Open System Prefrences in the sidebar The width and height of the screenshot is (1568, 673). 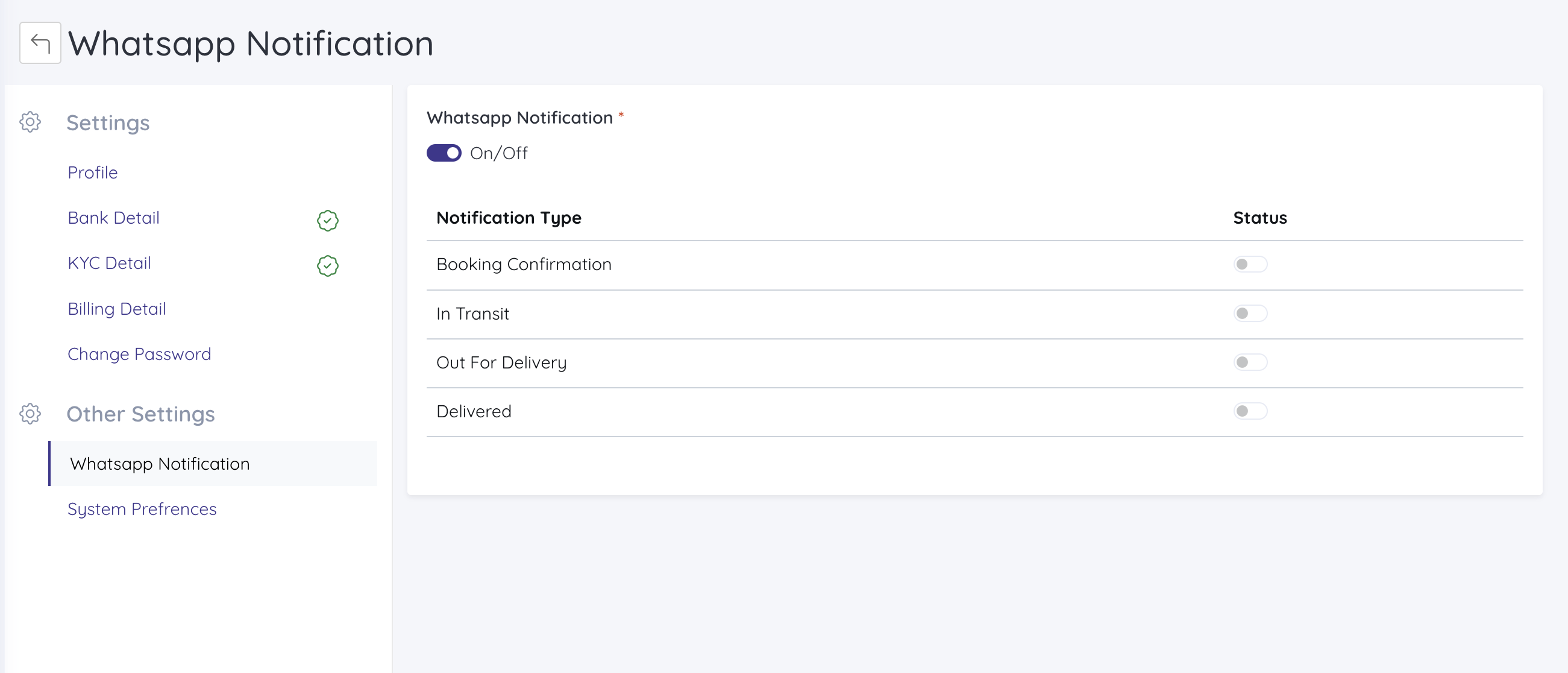point(142,509)
